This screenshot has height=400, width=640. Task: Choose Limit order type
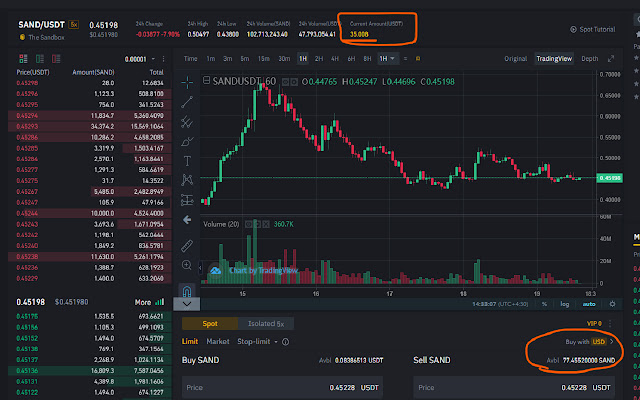[x=190, y=341]
